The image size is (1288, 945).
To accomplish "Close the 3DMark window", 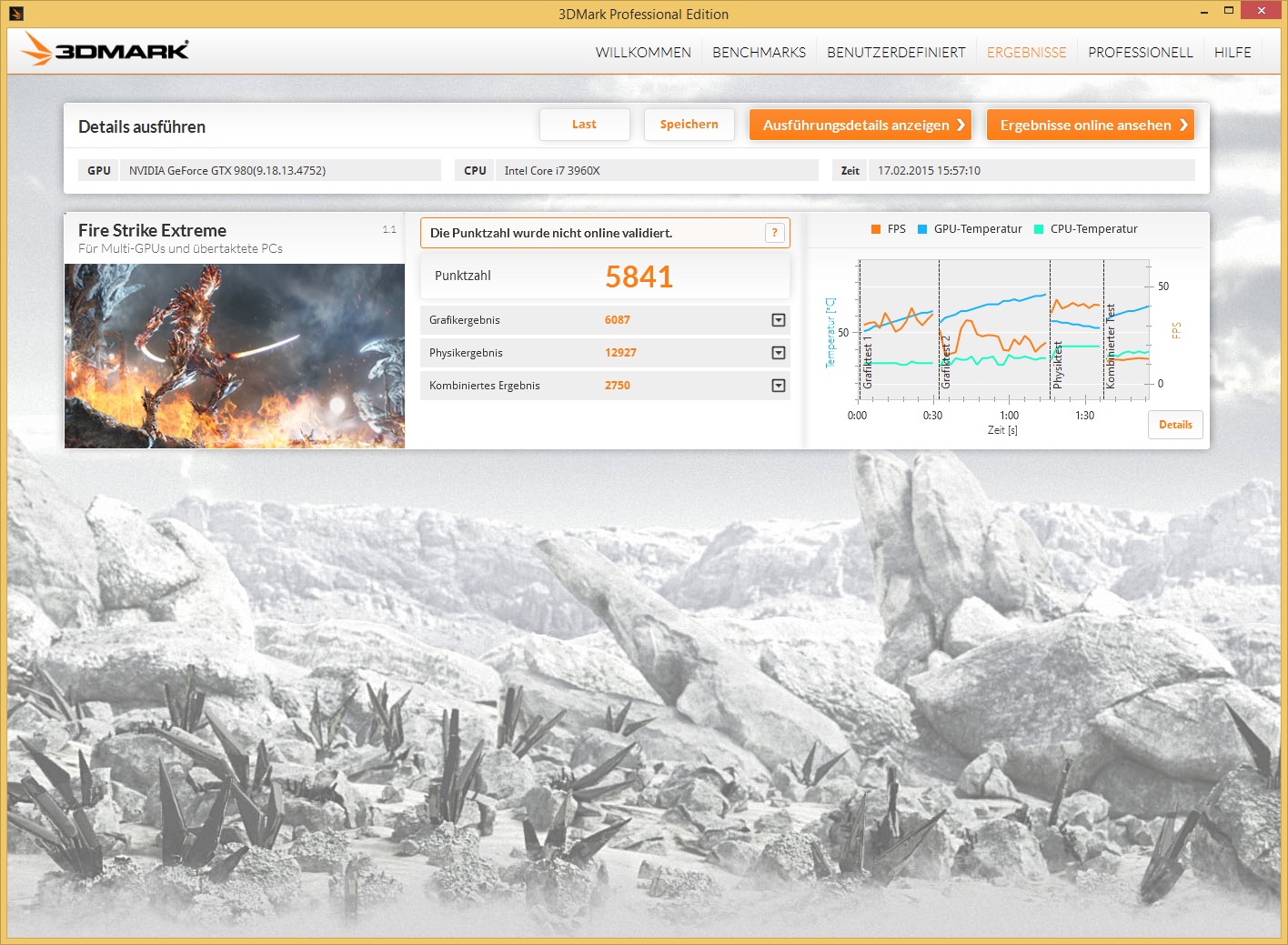I will 1262,11.
